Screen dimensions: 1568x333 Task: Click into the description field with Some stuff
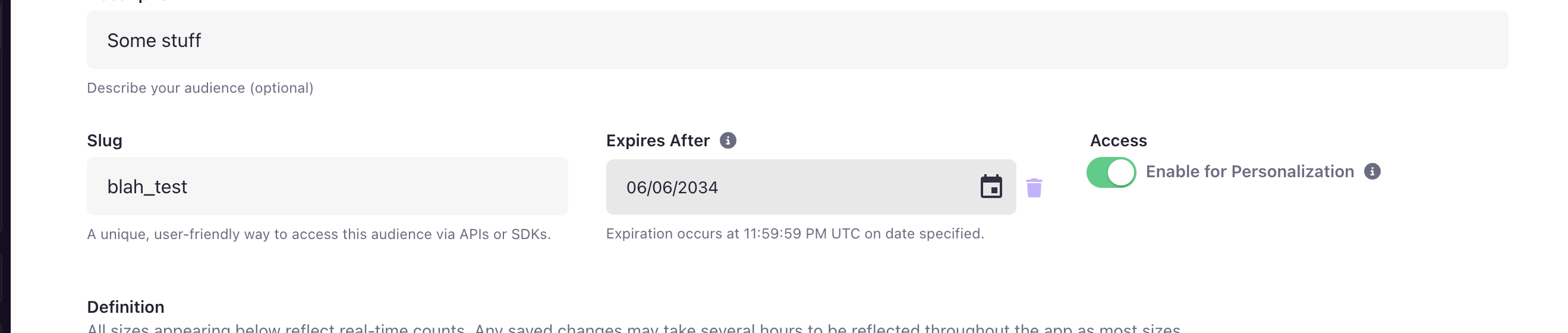coord(798,40)
